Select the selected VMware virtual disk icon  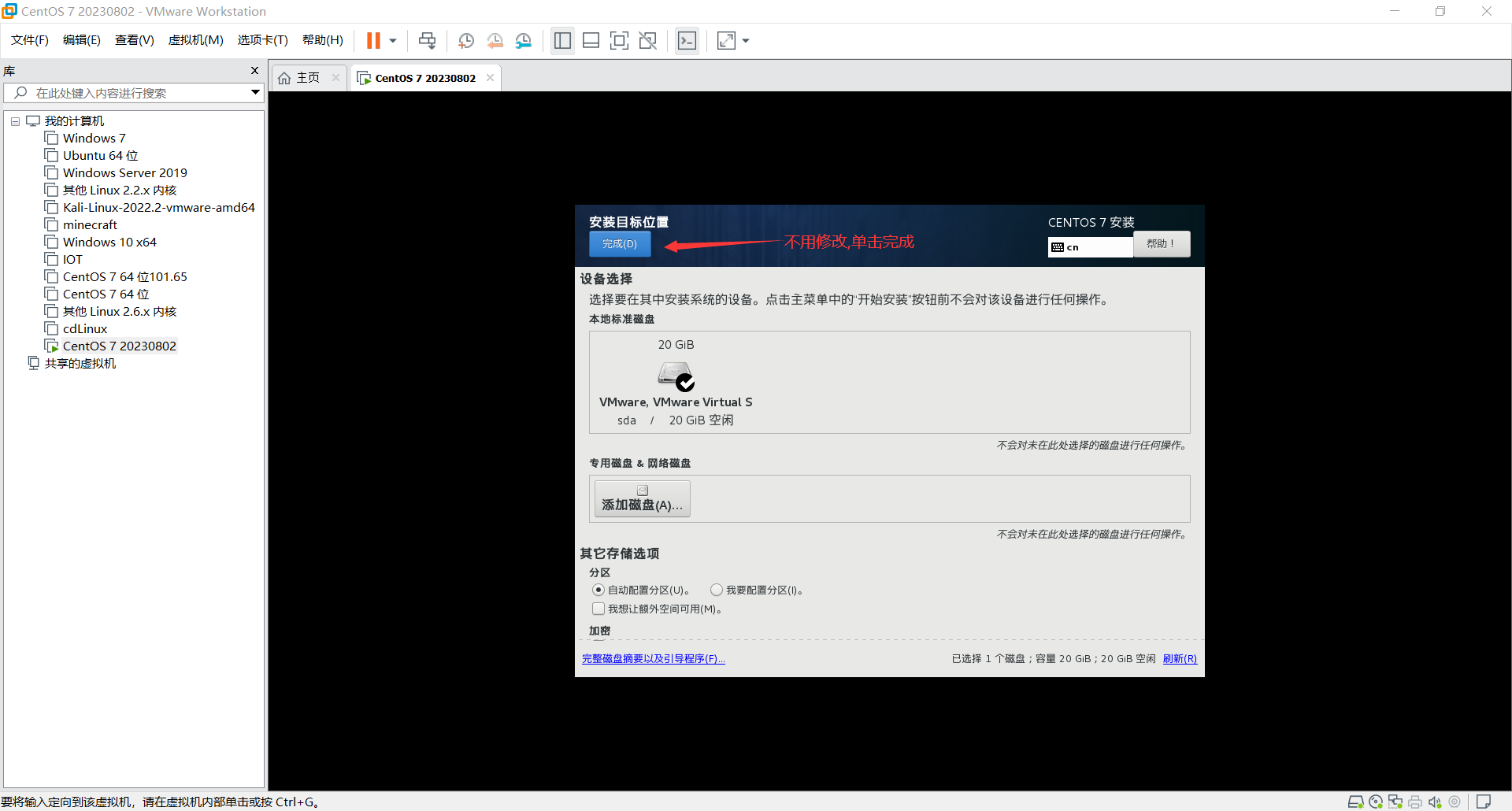[x=676, y=376]
